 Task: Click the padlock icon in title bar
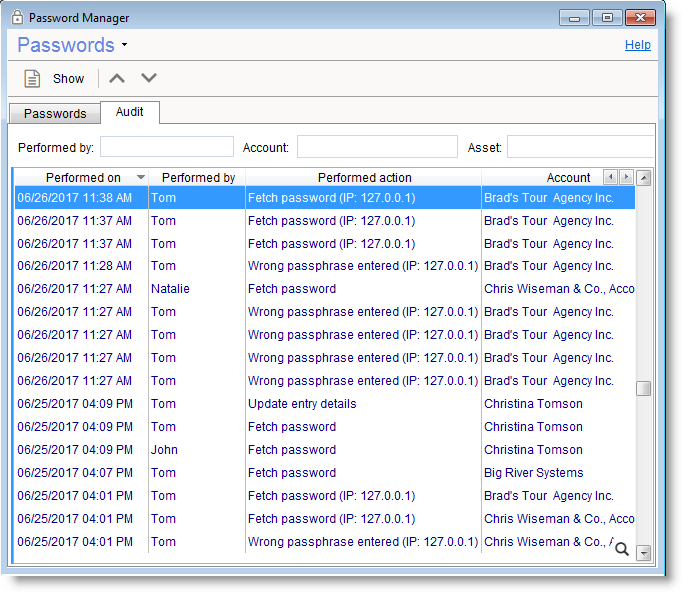coord(17,17)
